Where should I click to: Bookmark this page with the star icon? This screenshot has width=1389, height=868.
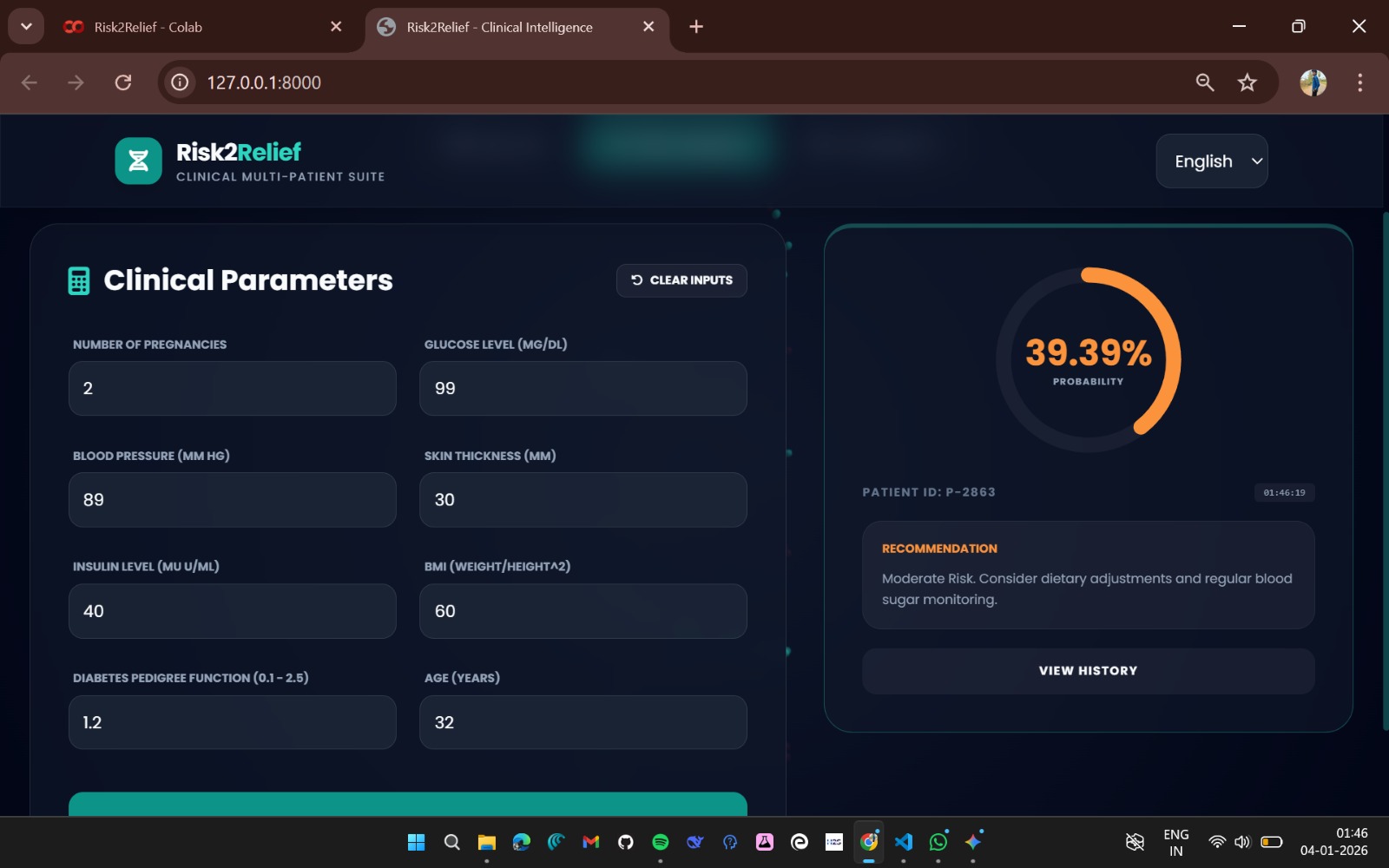coord(1247,82)
